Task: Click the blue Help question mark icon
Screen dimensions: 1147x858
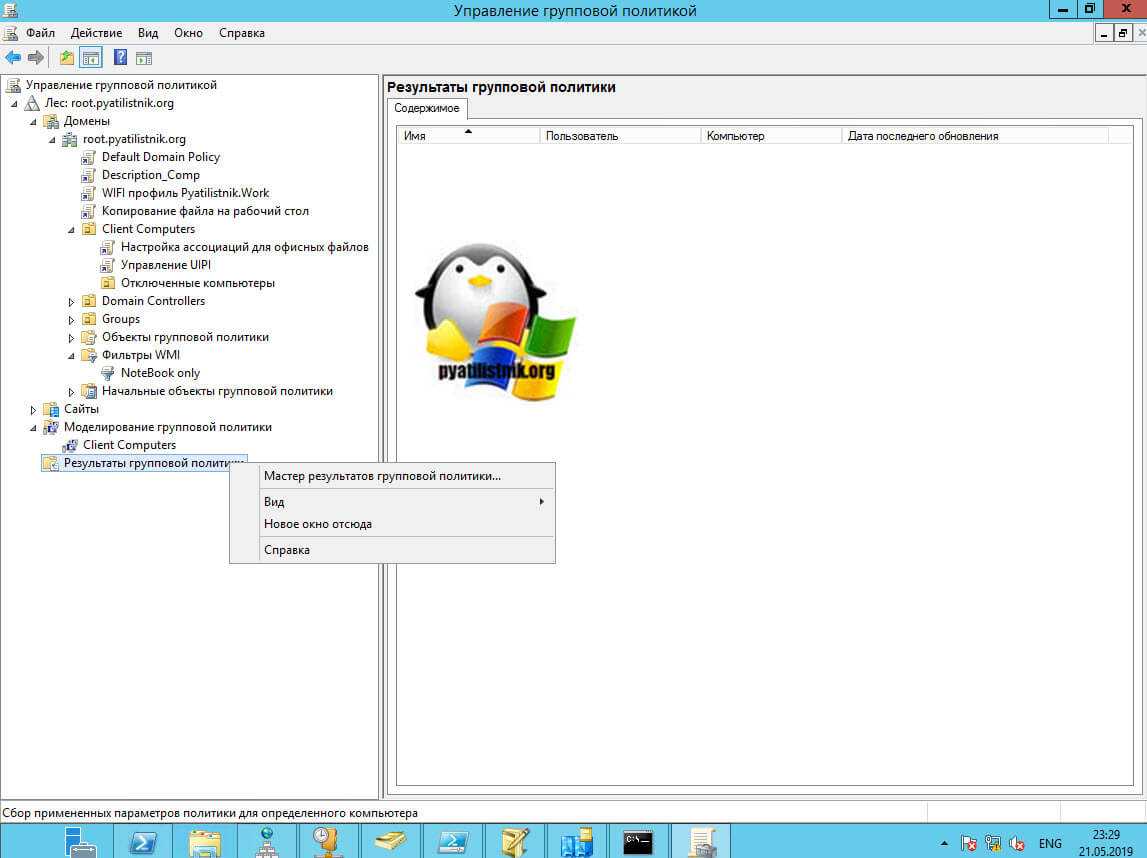Action: click(x=120, y=58)
